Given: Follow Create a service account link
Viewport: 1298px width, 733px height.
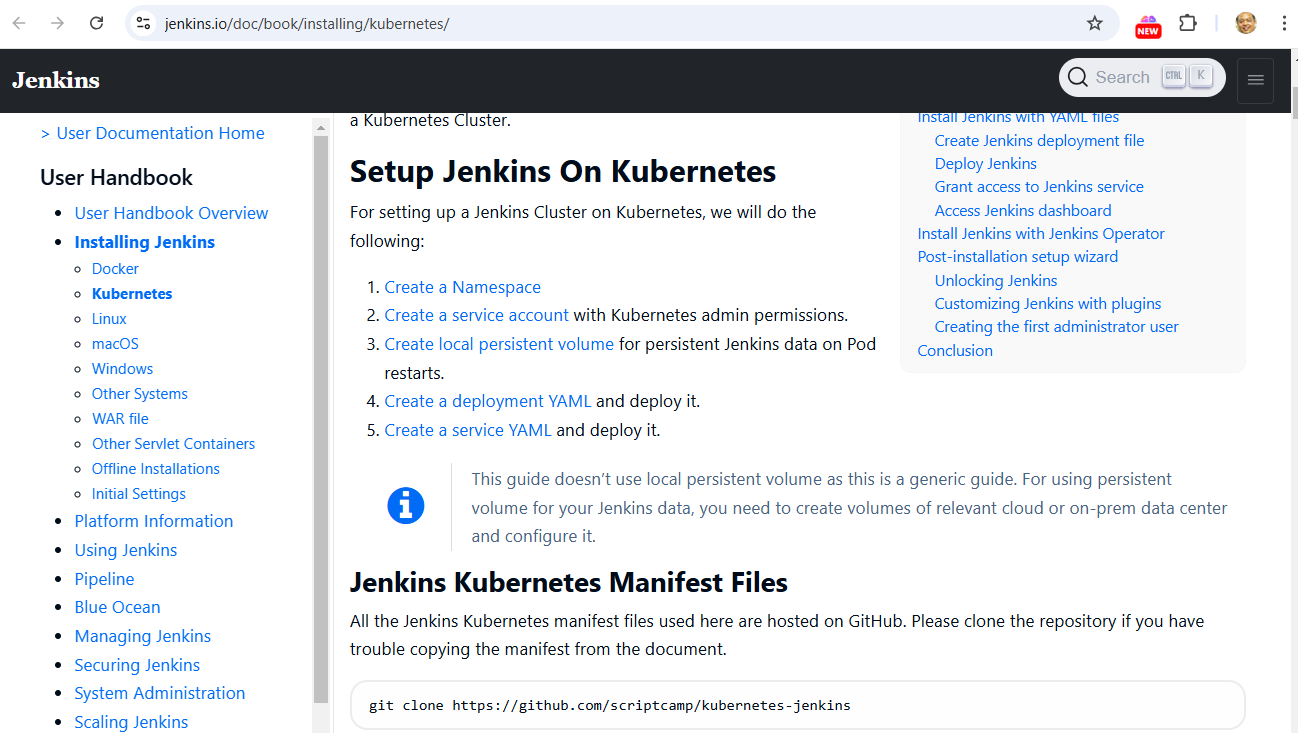Looking at the screenshot, I should [x=476, y=315].
